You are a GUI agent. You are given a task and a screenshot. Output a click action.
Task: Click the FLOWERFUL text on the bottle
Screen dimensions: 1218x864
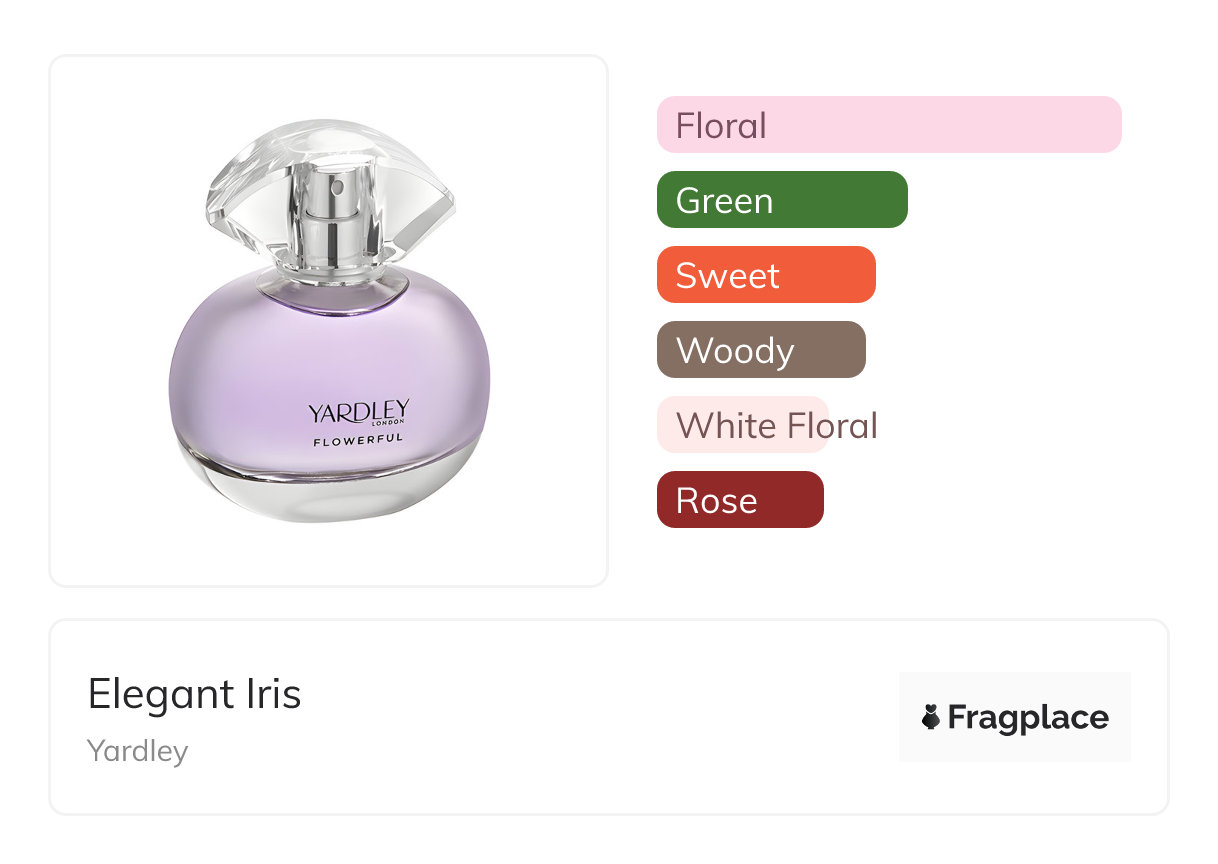click(x=358, y=440)
